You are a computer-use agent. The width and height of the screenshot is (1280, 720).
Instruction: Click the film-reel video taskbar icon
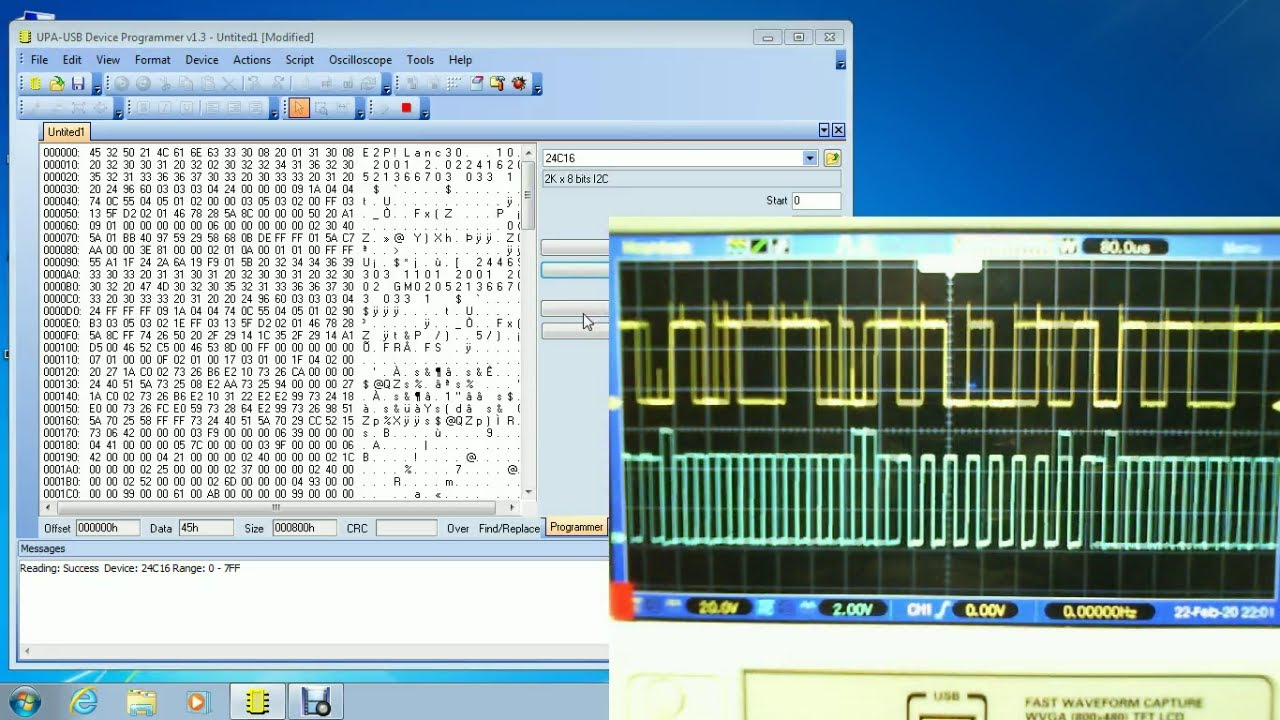(x=316, y=702)
